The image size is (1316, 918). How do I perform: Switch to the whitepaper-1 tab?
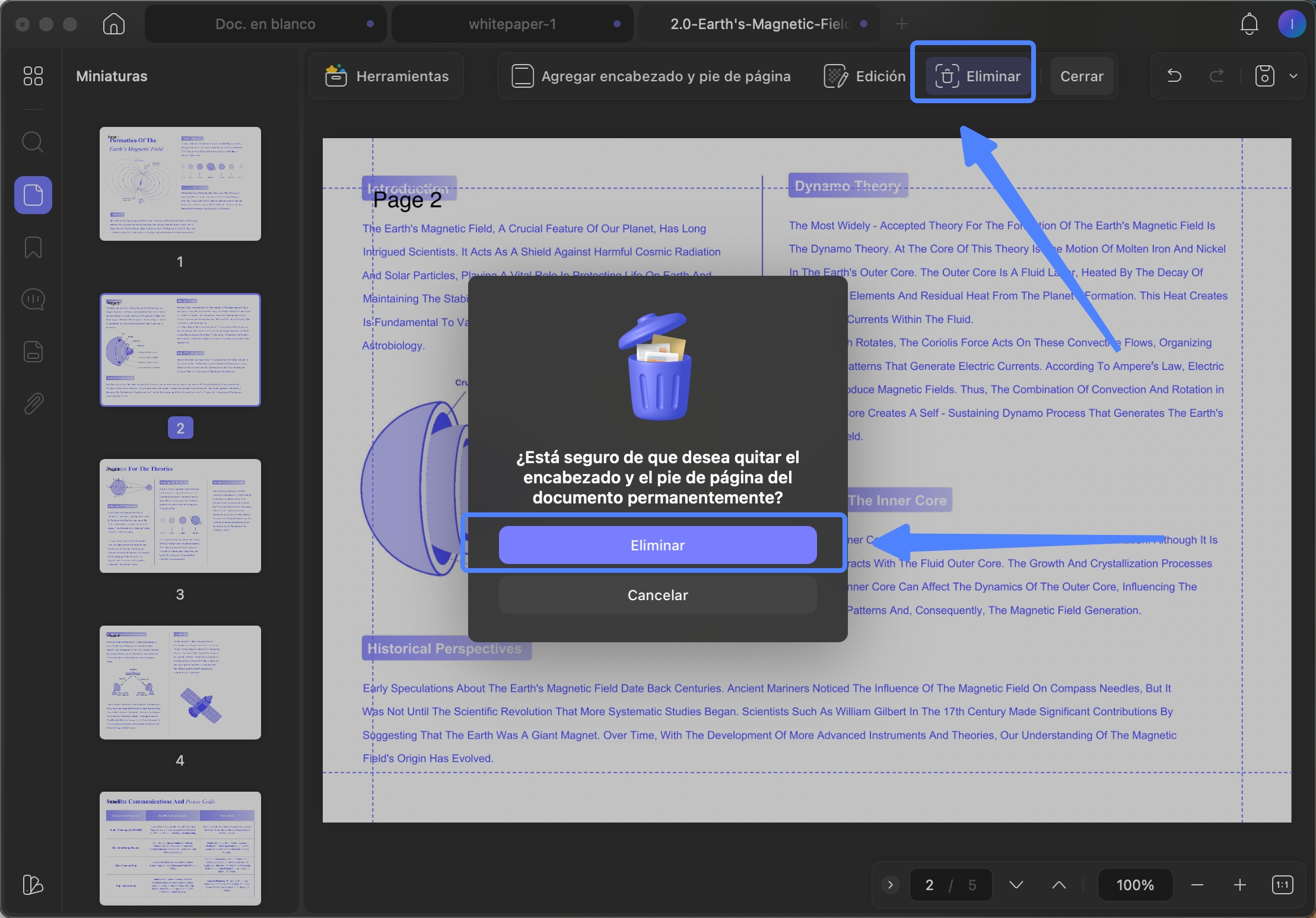click(x=512, y=24)
